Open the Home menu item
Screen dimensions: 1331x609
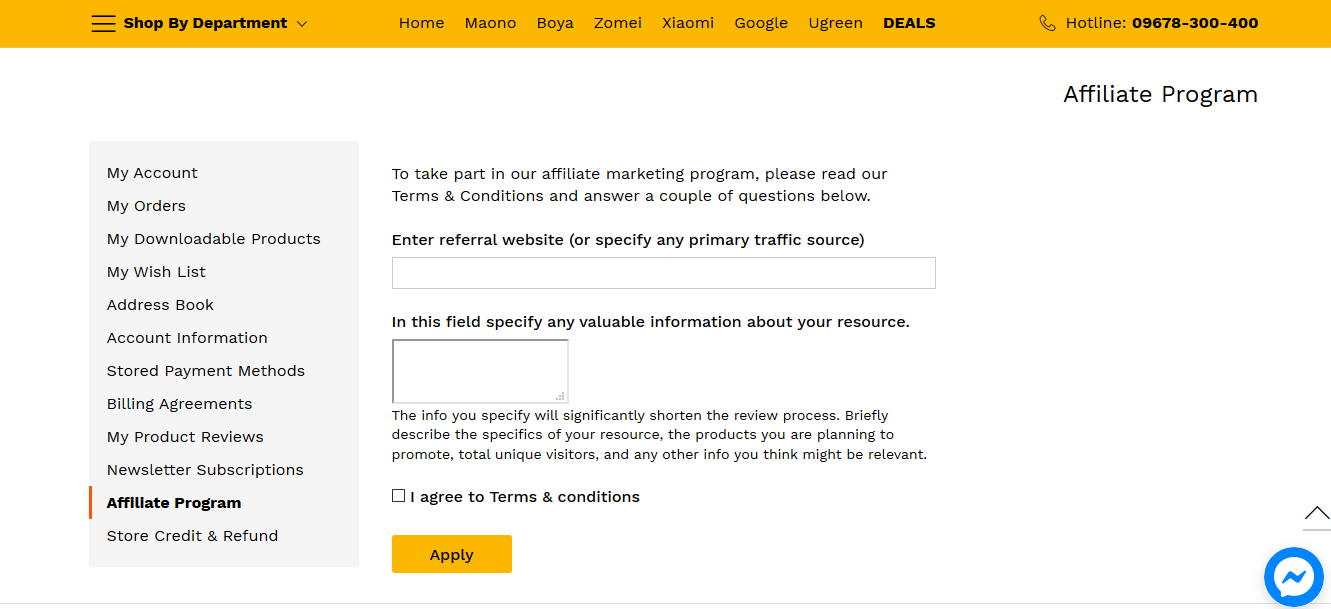point(421,23)
